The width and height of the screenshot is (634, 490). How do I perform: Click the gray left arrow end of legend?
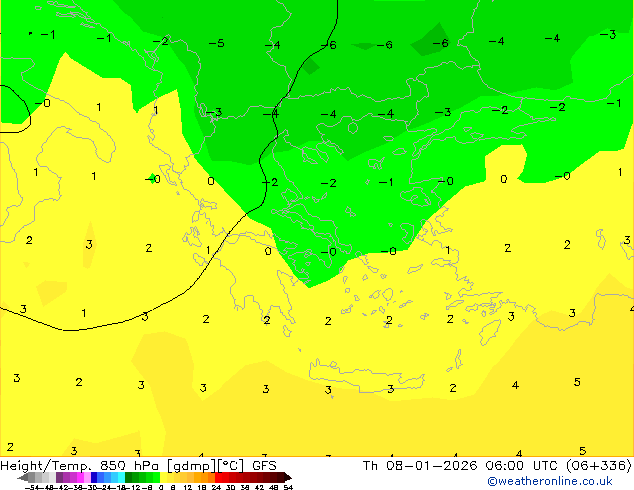tap(23, 477)
